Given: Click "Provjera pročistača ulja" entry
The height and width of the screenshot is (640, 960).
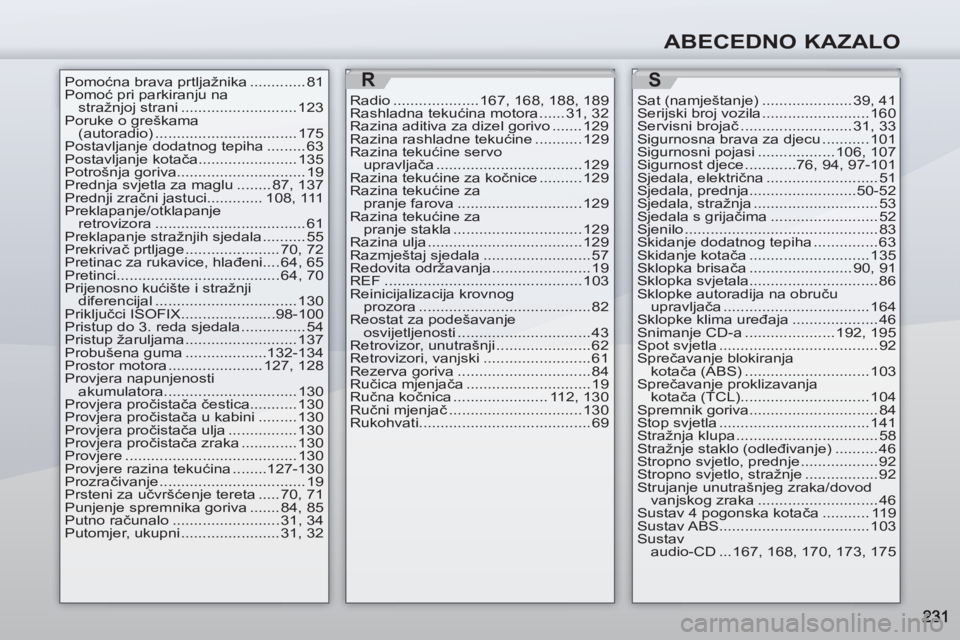Looking at the screenshot, I should [x=194, y=430].
